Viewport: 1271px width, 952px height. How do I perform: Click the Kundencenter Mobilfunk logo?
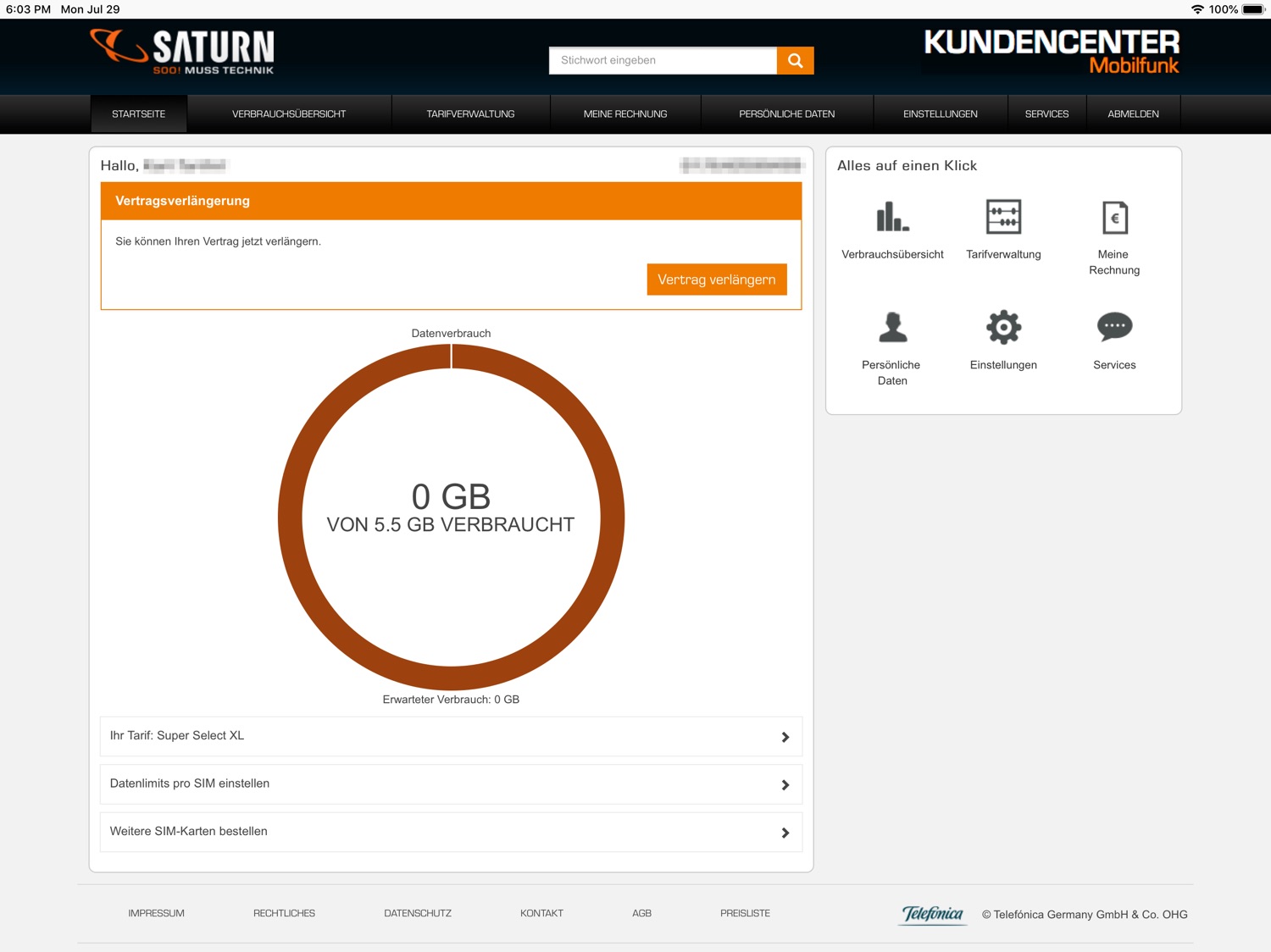tap(1052, 52)
